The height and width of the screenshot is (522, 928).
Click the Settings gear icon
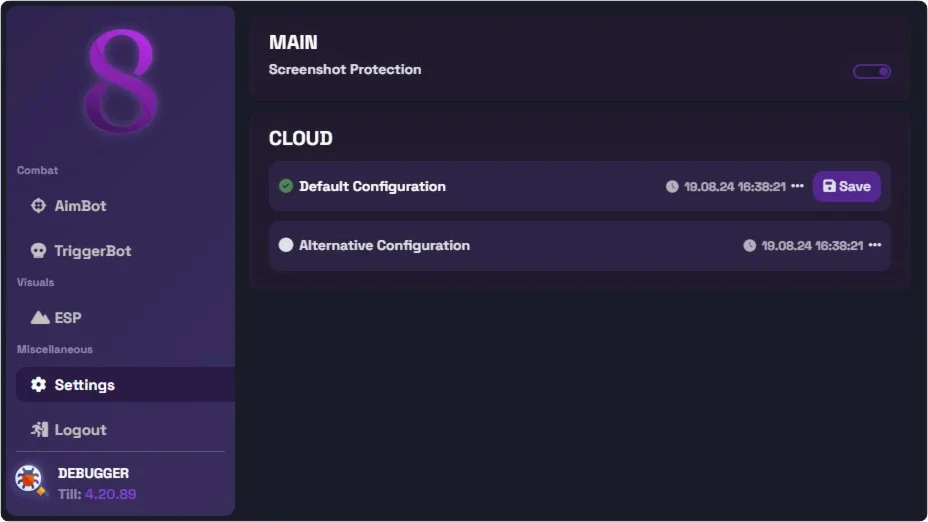pos(38,385)
